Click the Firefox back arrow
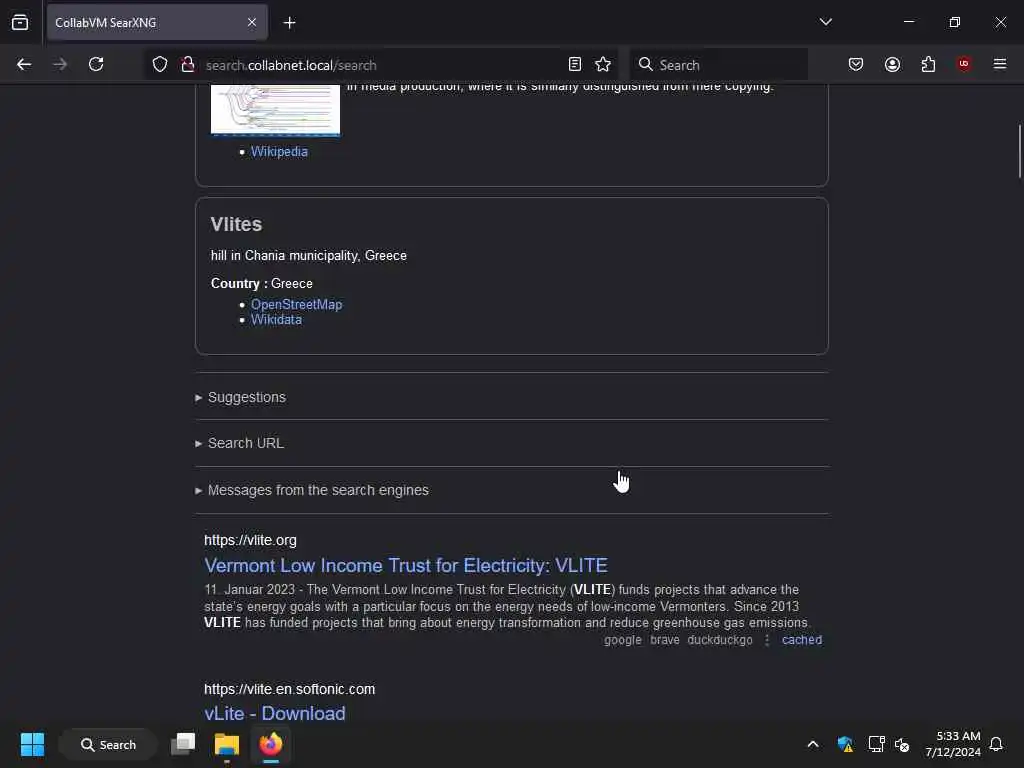 point(24,65)
